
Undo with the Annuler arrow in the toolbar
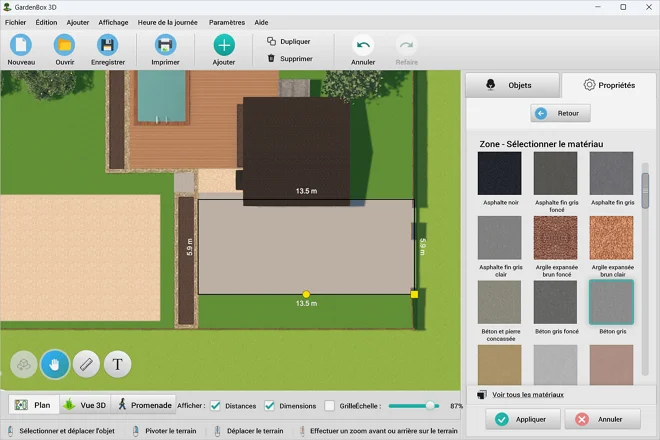point(363,45)
